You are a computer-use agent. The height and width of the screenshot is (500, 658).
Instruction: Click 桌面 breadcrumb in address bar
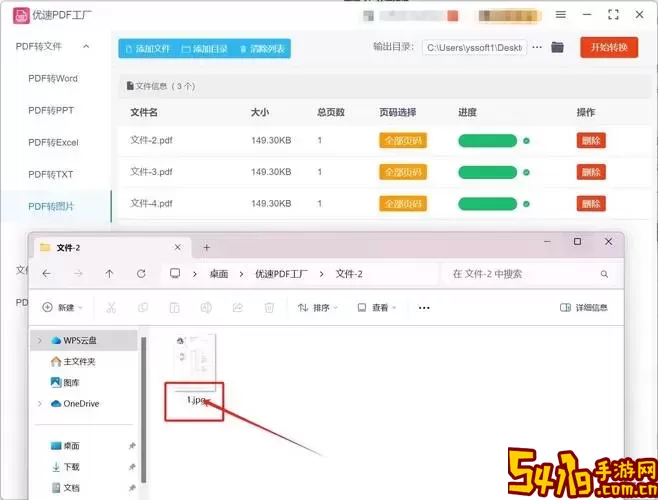(x=219, y=274)
